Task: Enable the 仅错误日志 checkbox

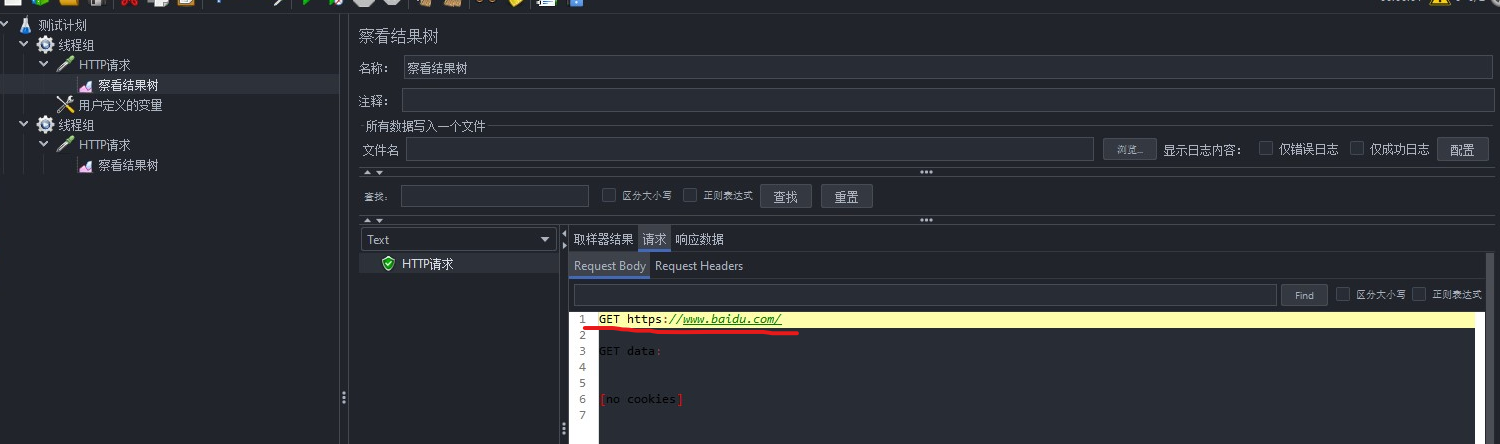Action: 1266,148
